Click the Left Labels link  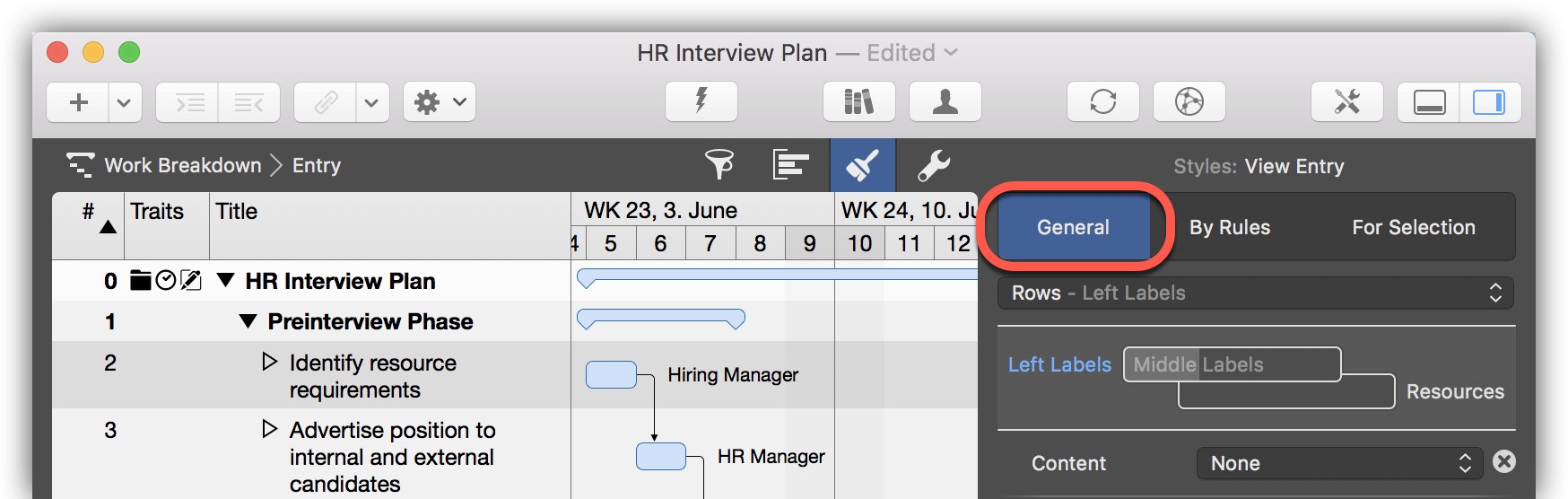click(1059, 364)
